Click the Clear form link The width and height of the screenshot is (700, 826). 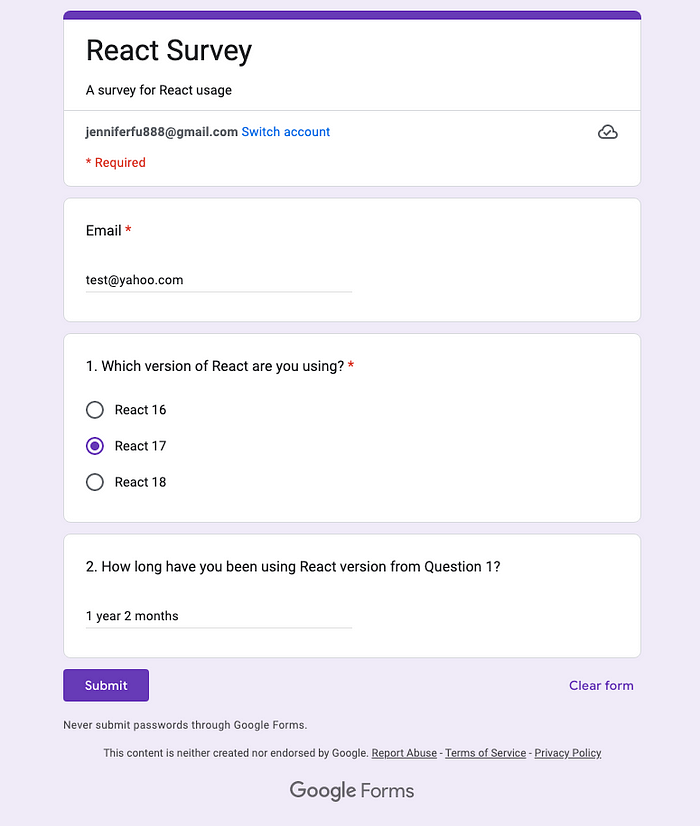tap(601, 685)
